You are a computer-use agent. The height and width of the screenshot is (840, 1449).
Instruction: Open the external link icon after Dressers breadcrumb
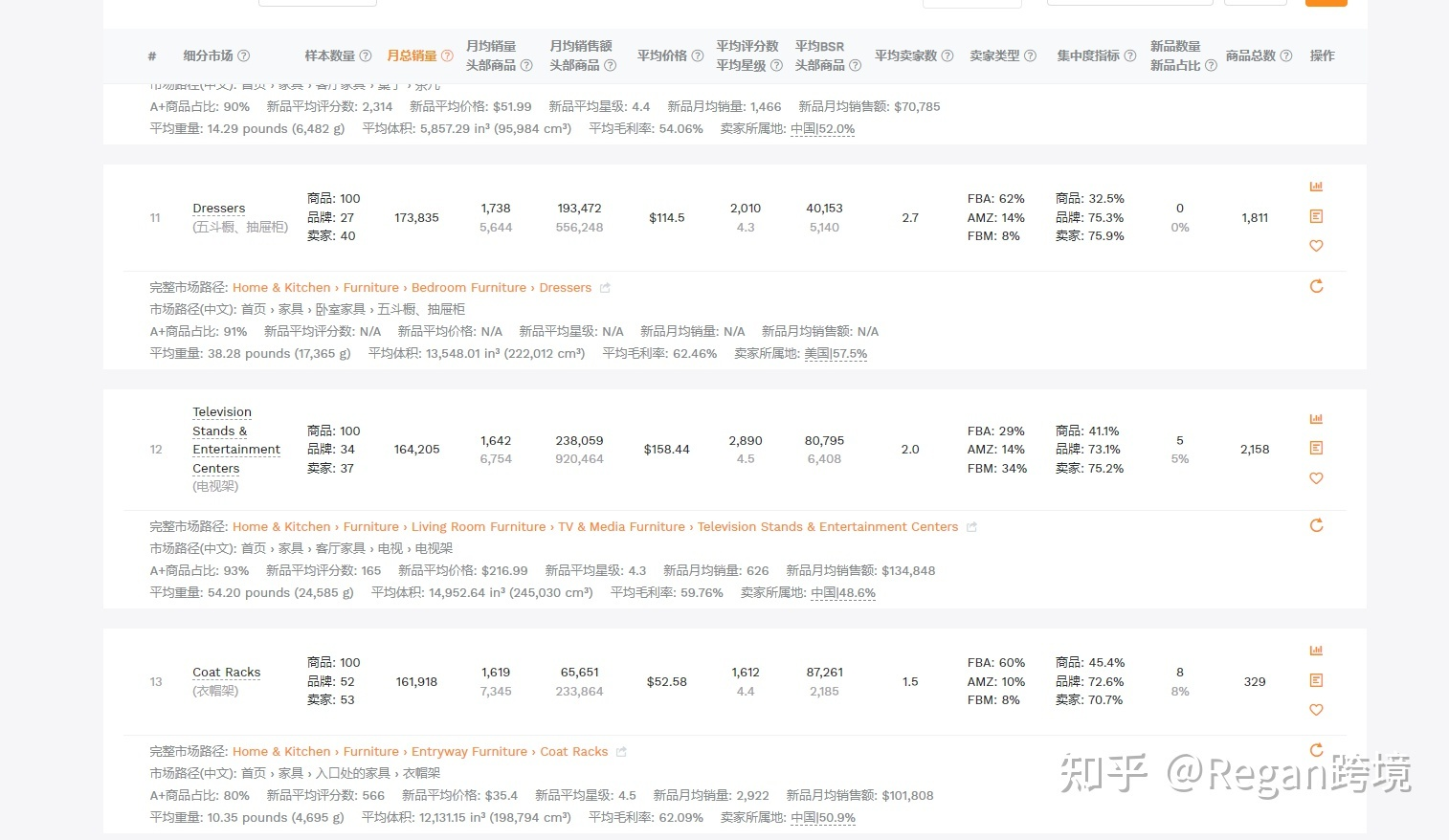(x=605, y=287)
